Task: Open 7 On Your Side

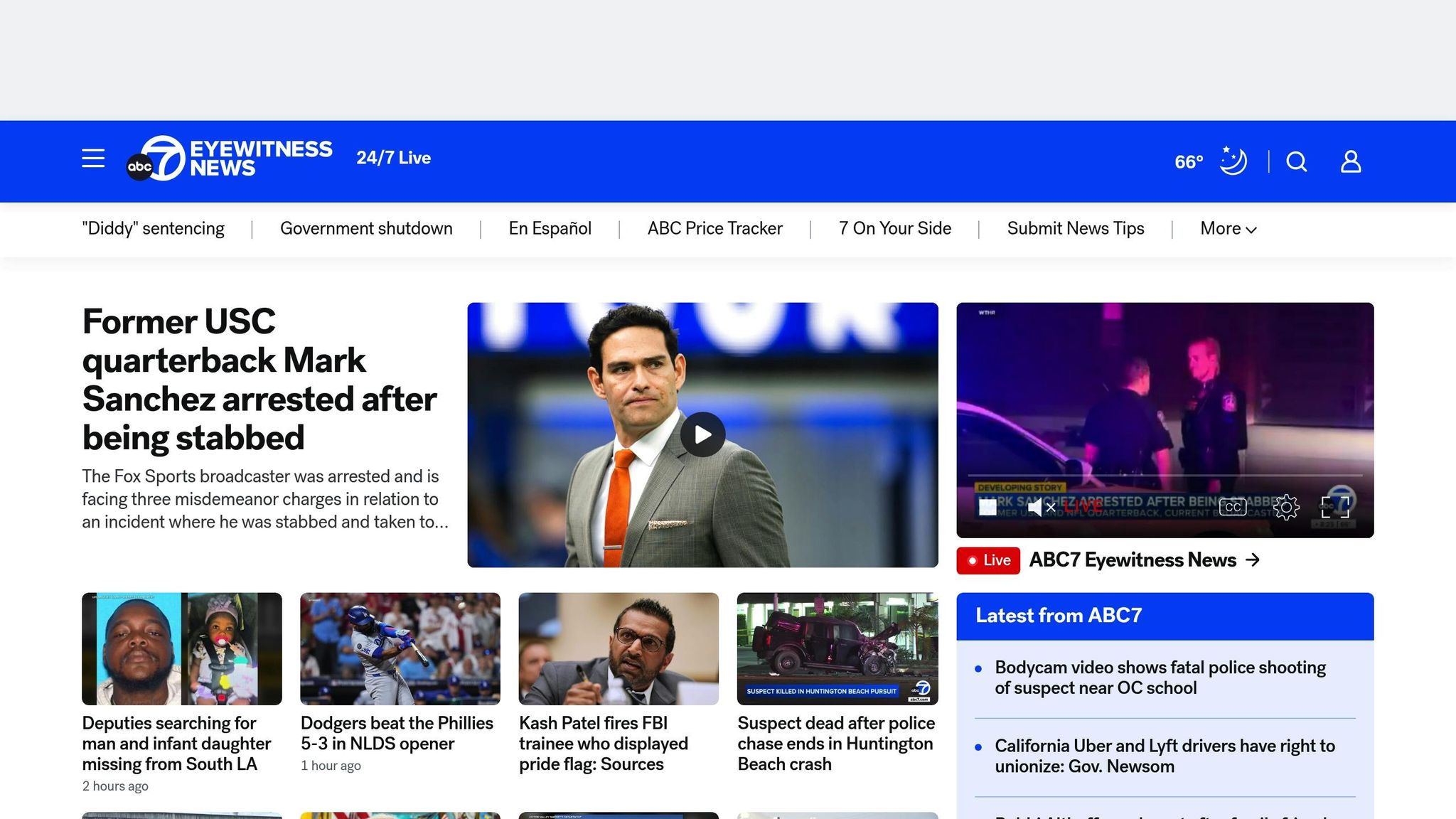Action: pyautogui.click(x=895, y=228)
